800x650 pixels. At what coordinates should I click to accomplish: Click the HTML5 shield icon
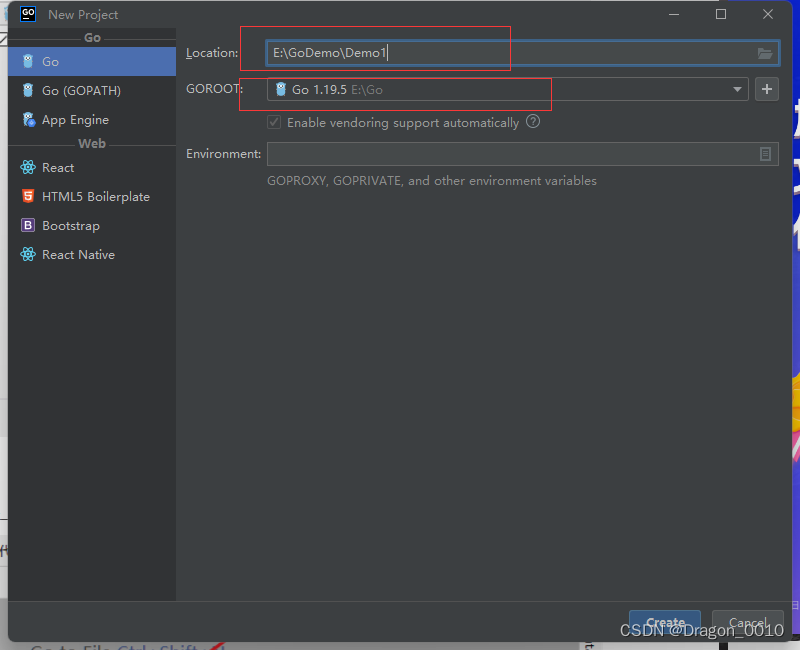tap(28, 196)
